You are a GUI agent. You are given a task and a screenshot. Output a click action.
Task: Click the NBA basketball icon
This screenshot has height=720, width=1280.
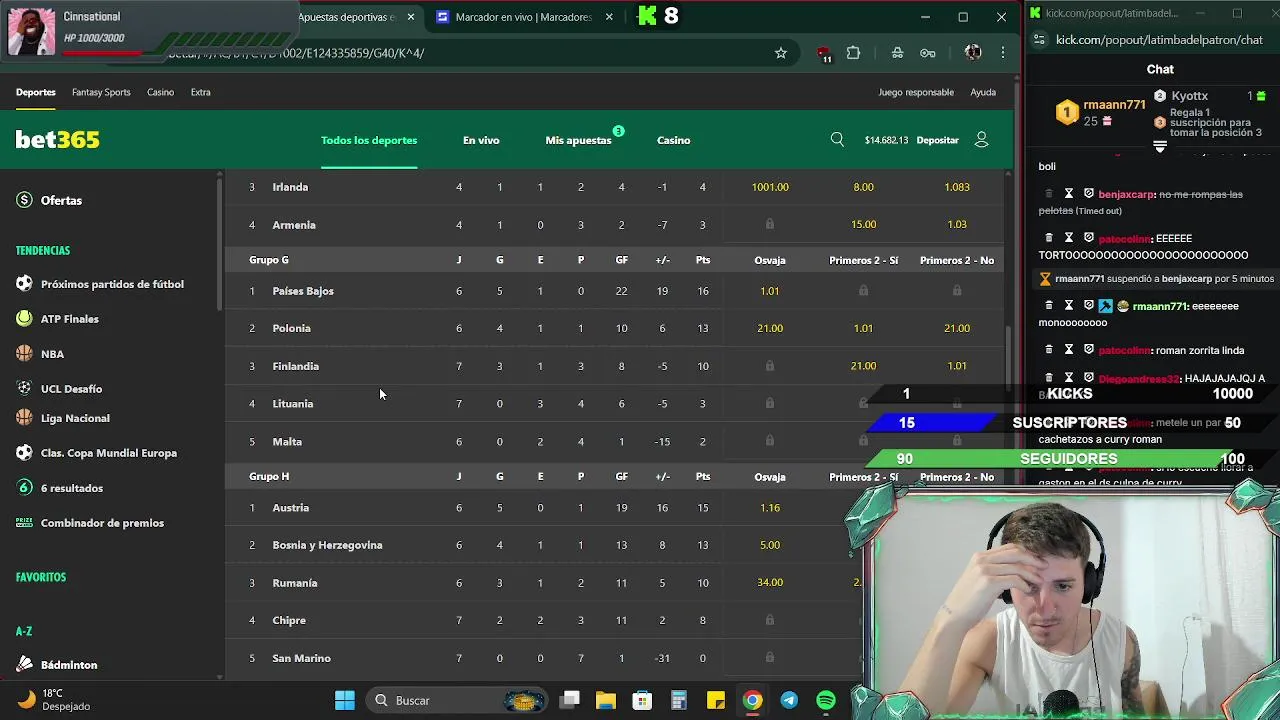[x=24, y=354]
